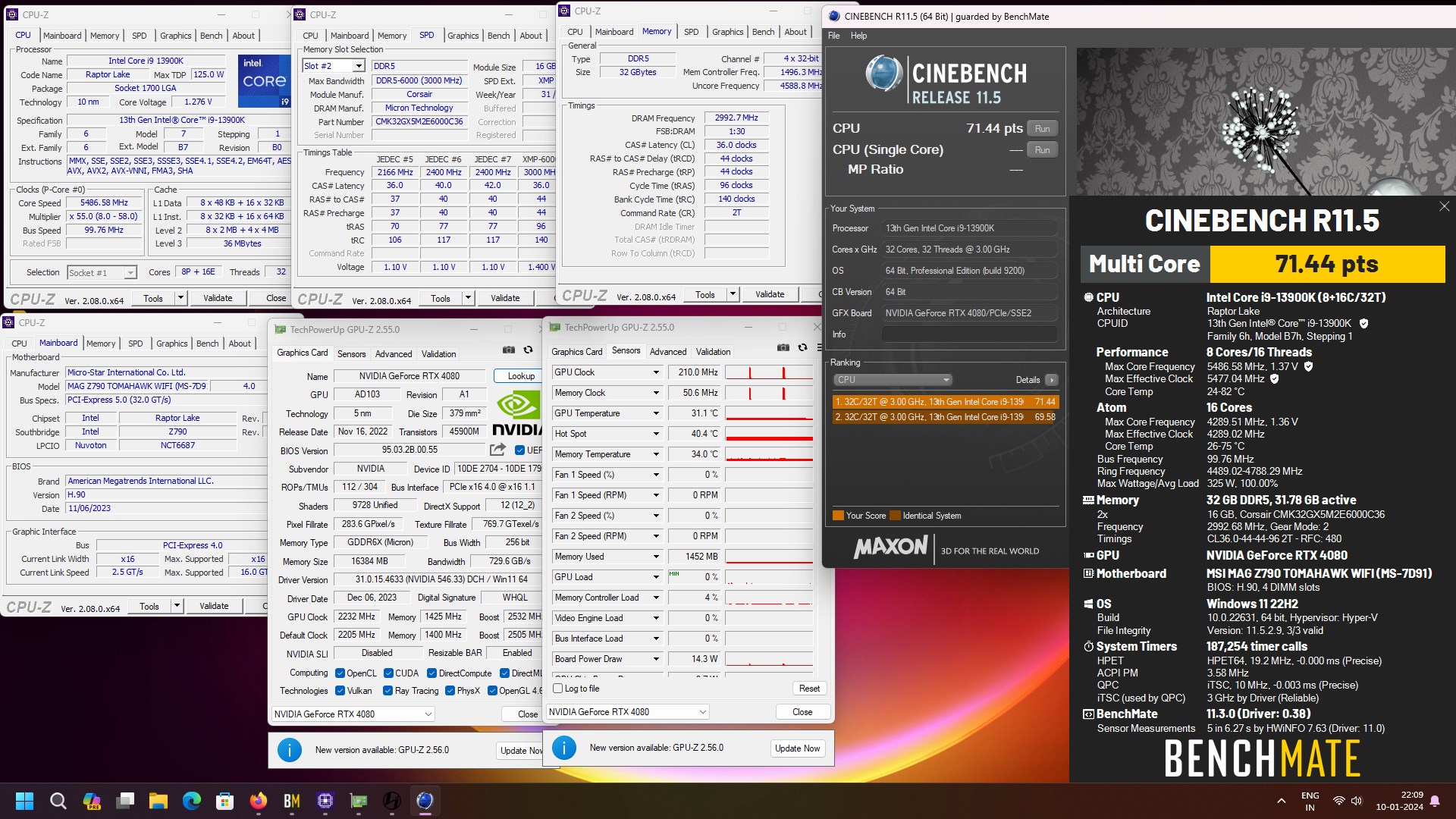The image size is (1456, 819).
Task: Toggle the DirectCompute checkbox in GPU-Z
Action: [431, 673]
